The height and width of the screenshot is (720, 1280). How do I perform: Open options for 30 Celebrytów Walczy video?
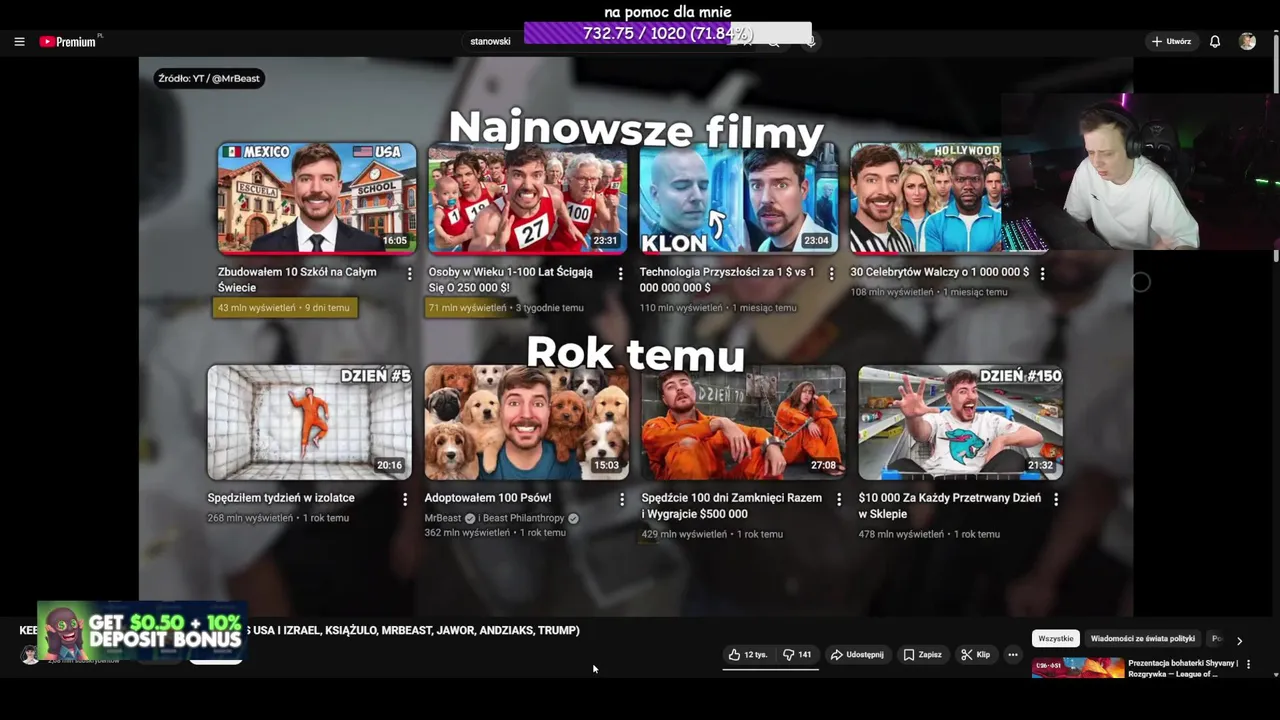(1042, 274)
